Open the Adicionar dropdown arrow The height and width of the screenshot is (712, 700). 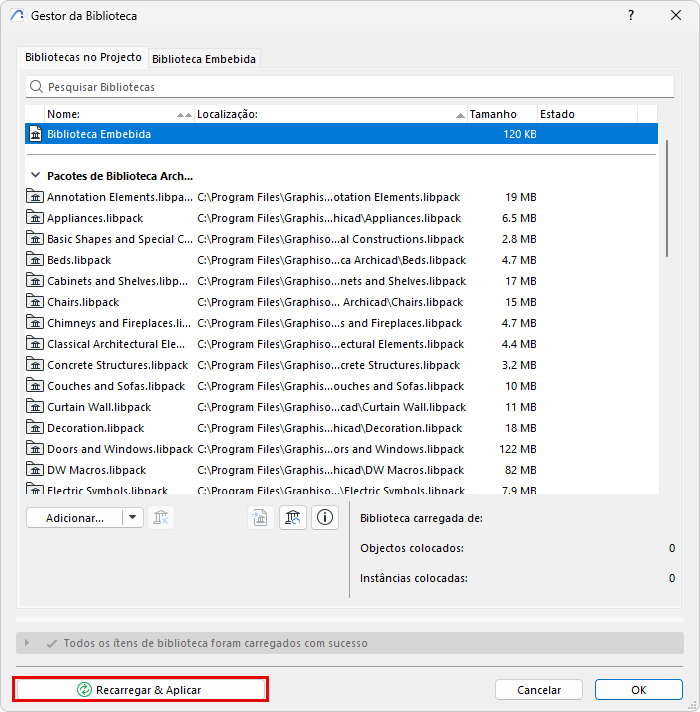click(133, 518)
